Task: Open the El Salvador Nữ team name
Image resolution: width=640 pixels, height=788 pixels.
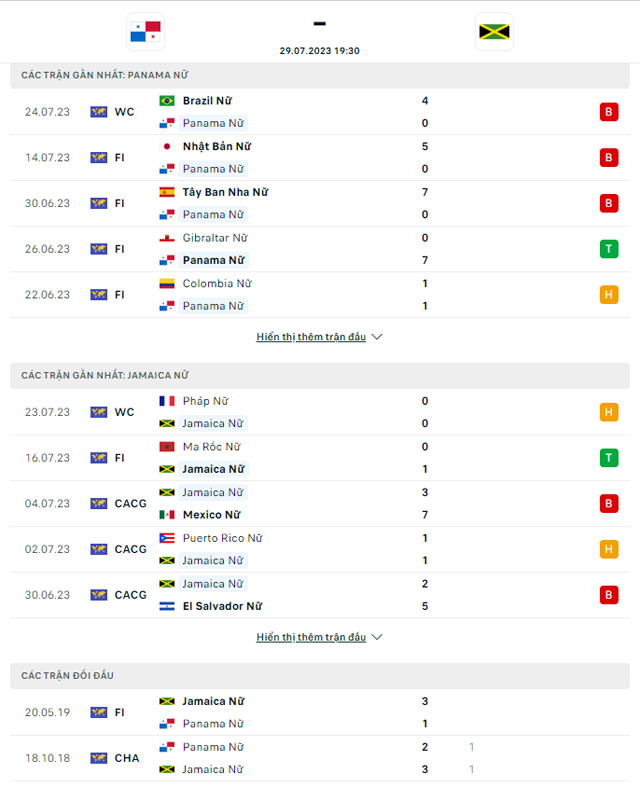Action: tap(223, 606)
